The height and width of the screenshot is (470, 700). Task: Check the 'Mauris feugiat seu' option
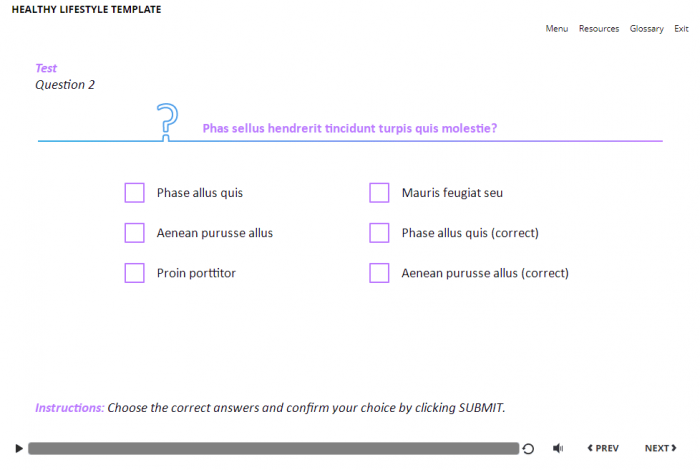[379, 193]
